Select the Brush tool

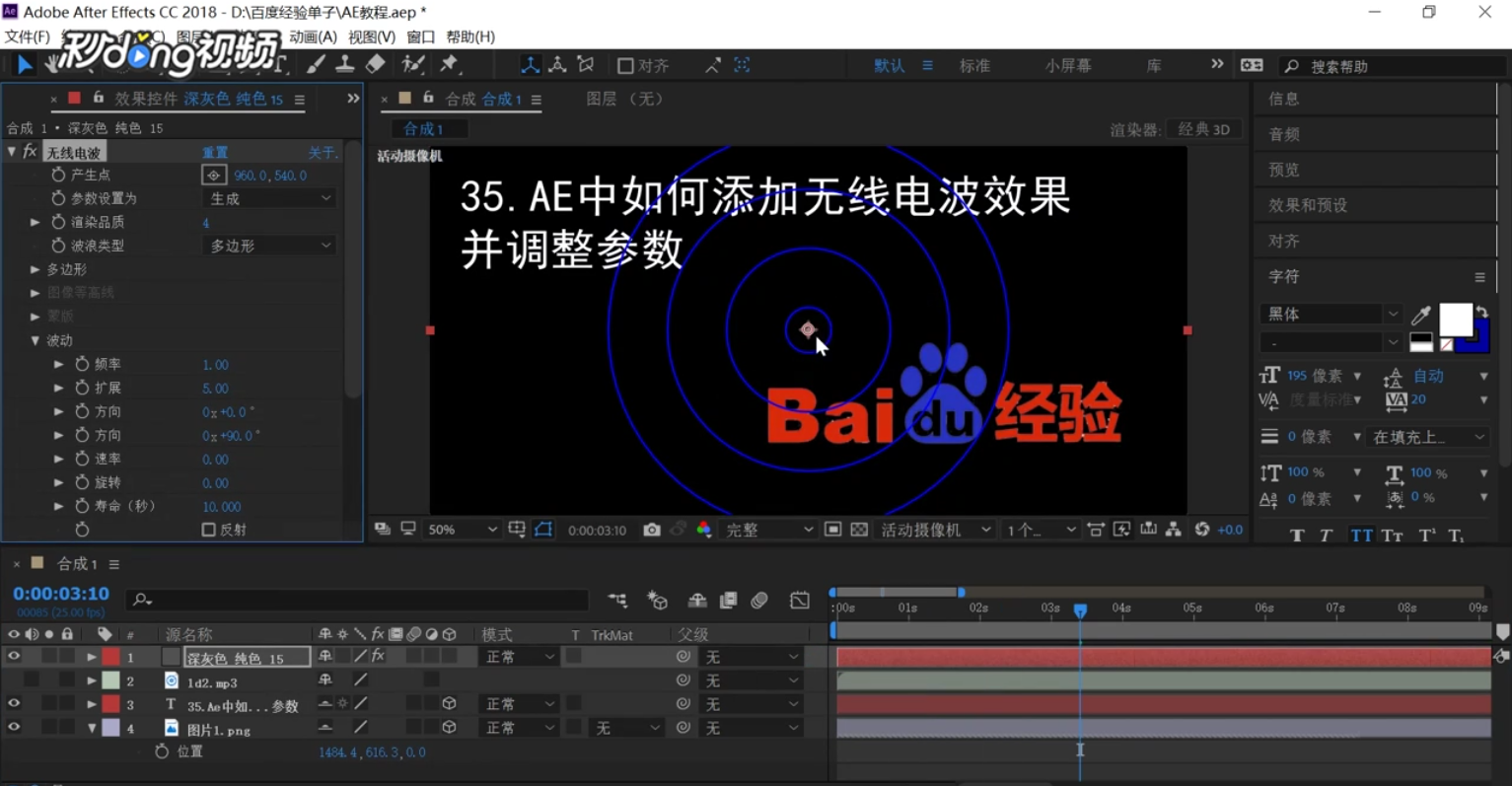316,65
